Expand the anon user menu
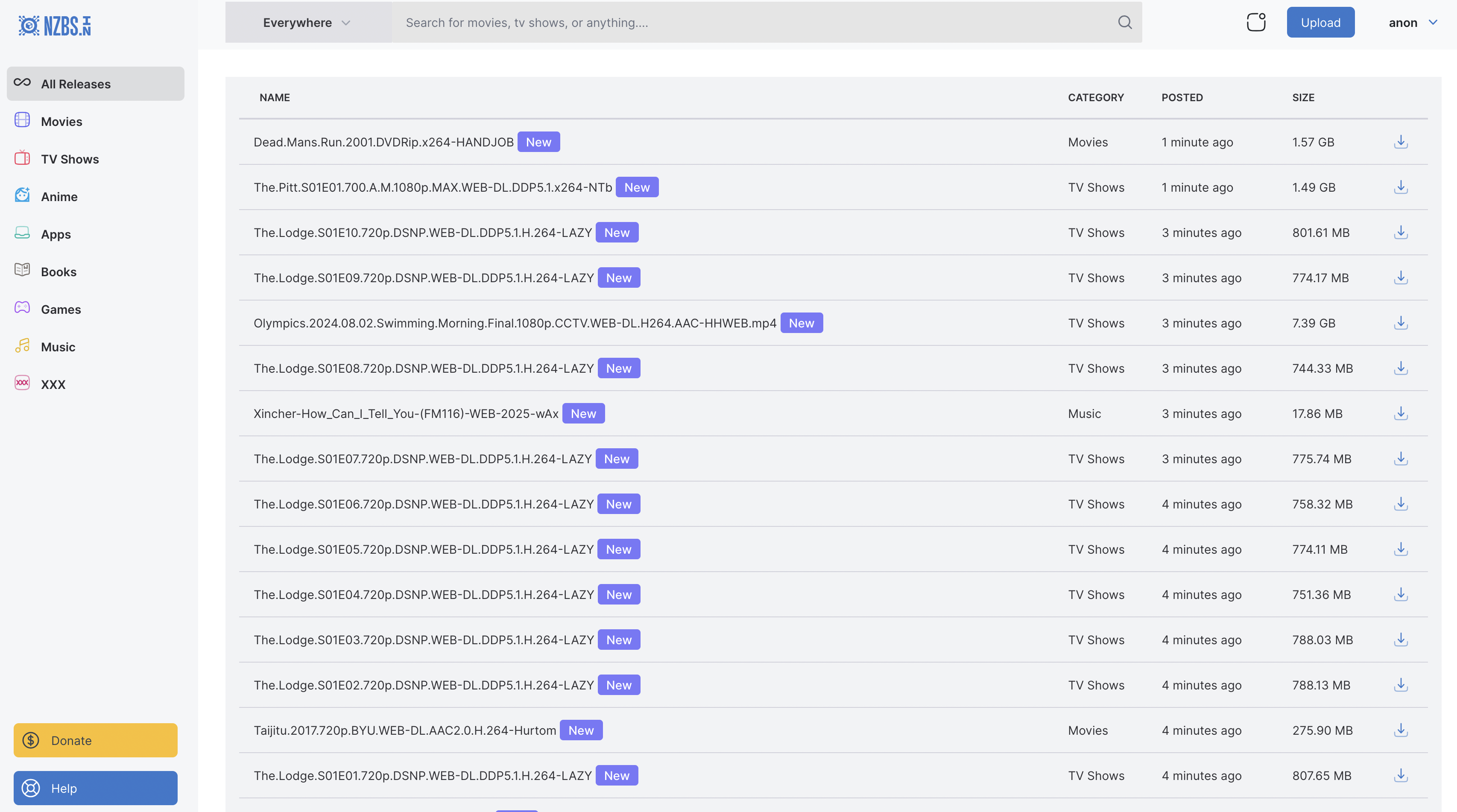Viewport: 1457px width, 812px height. tap(1413, 23)
